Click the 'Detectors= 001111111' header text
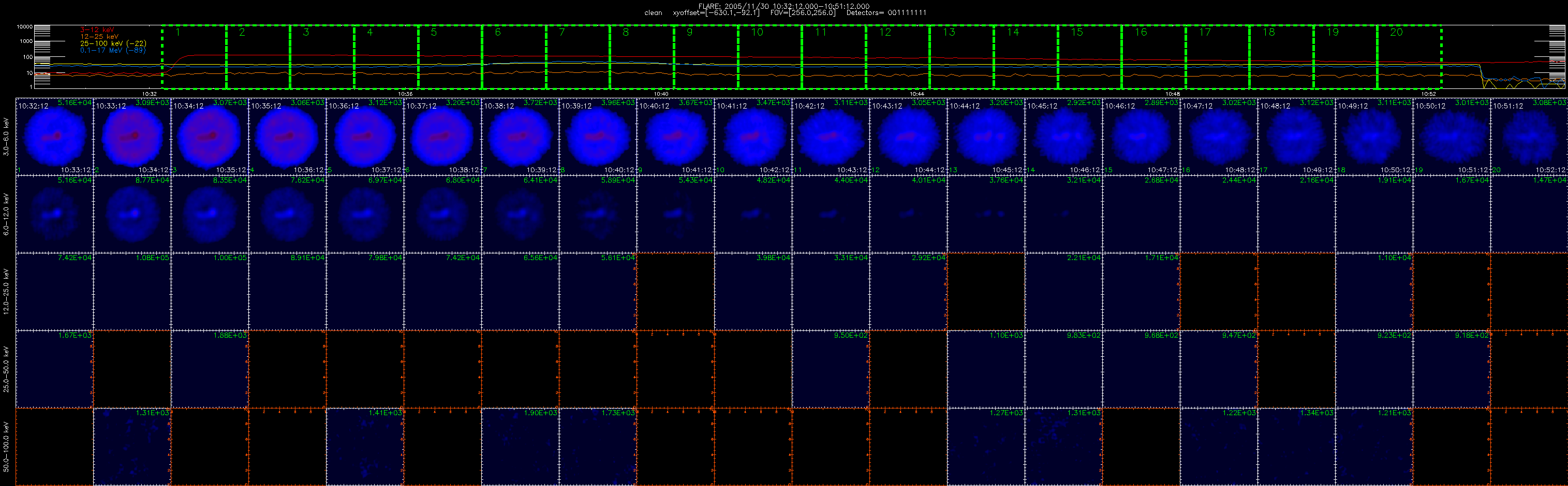 point(886,13)
